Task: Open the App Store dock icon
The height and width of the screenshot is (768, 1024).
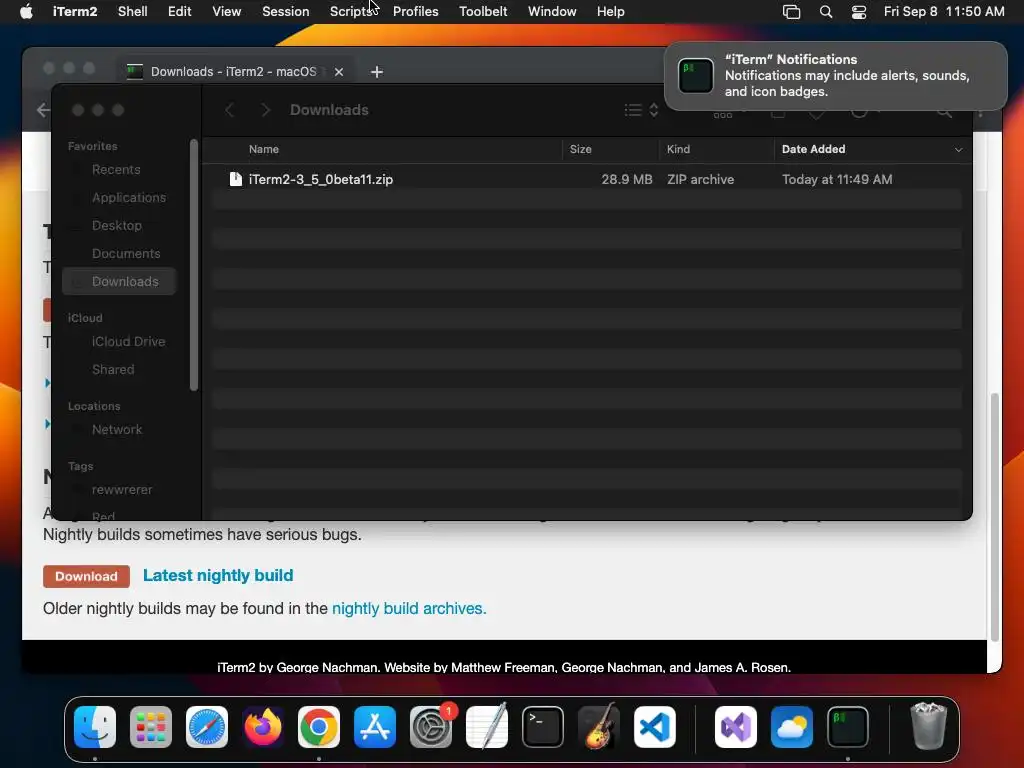Action: pyautogui.click(x=375, y=727)
